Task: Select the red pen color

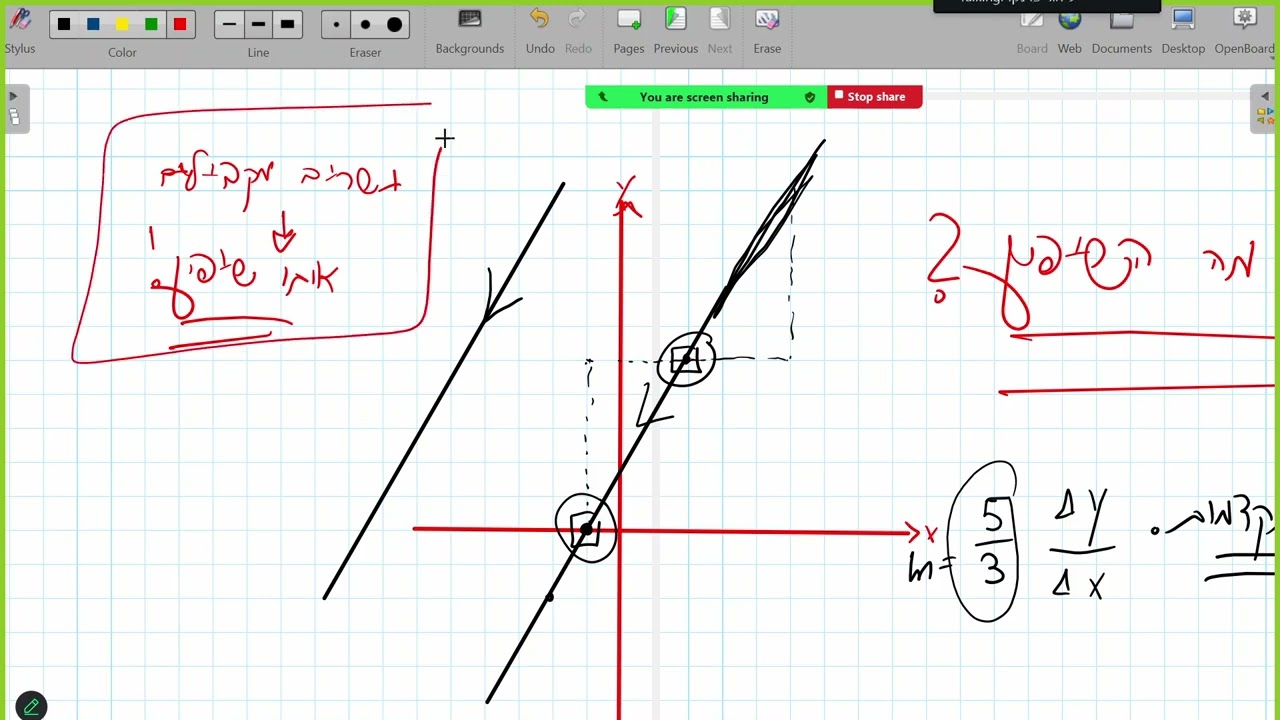Action: pyautogui.click(x=180, y=24)
